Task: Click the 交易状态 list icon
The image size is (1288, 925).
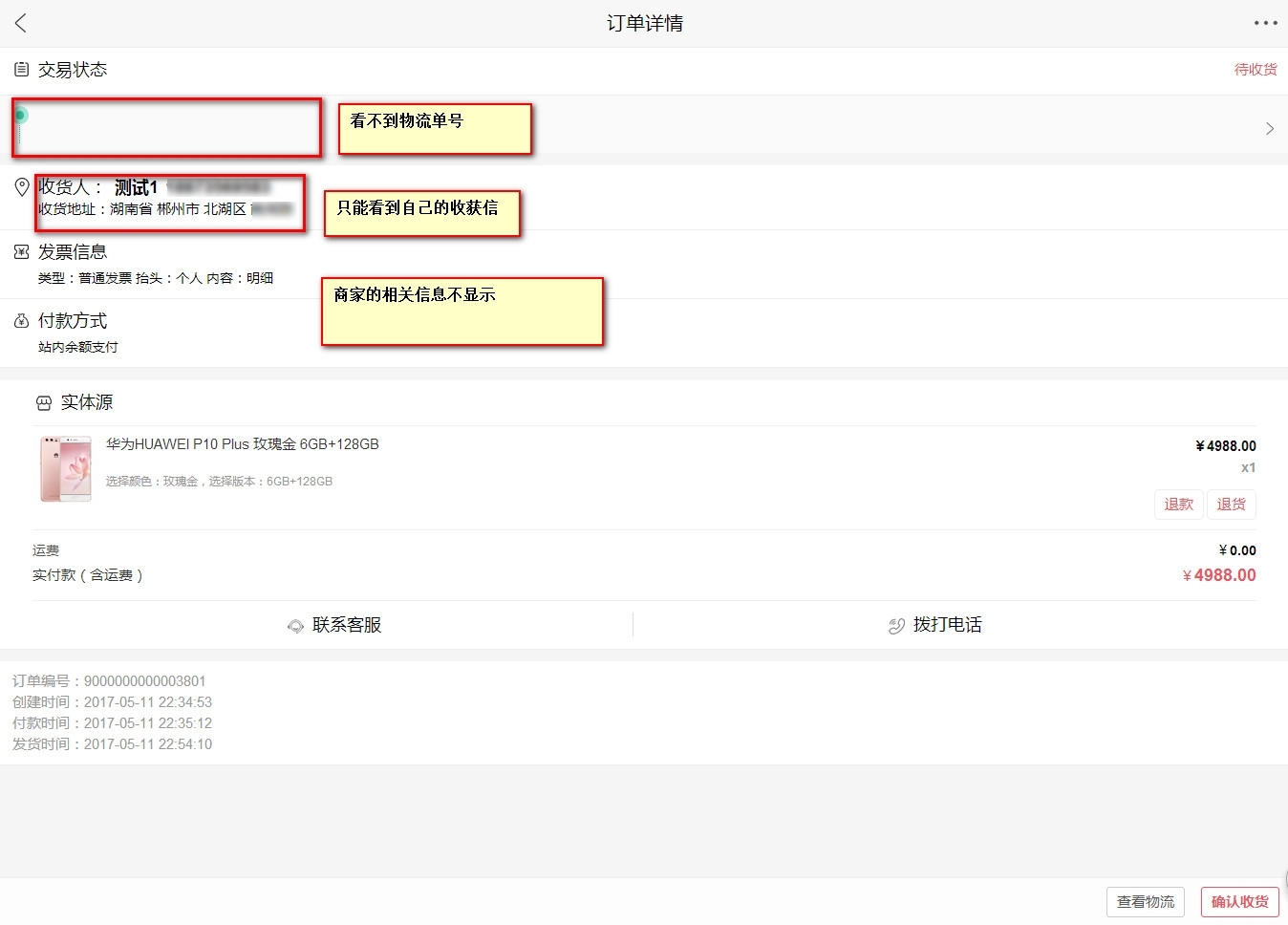Action: tap(21, 70)
